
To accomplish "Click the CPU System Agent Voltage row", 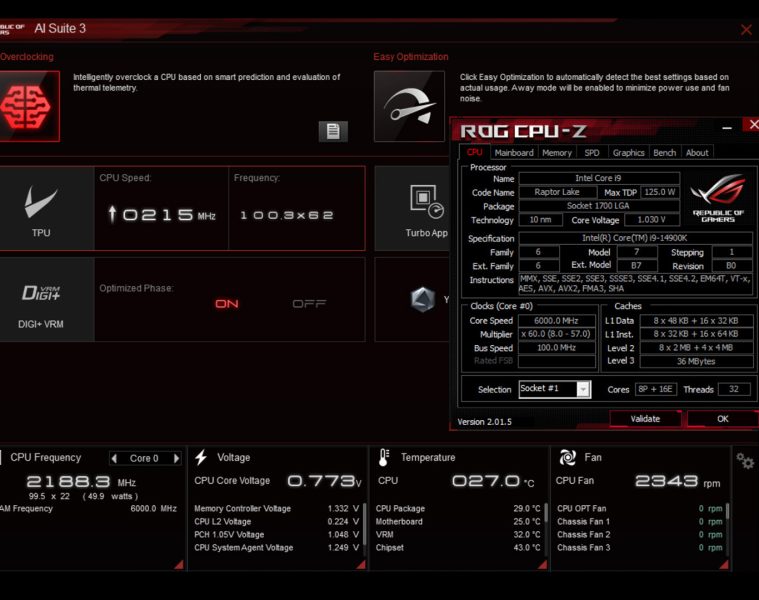I will coord(276,548).
